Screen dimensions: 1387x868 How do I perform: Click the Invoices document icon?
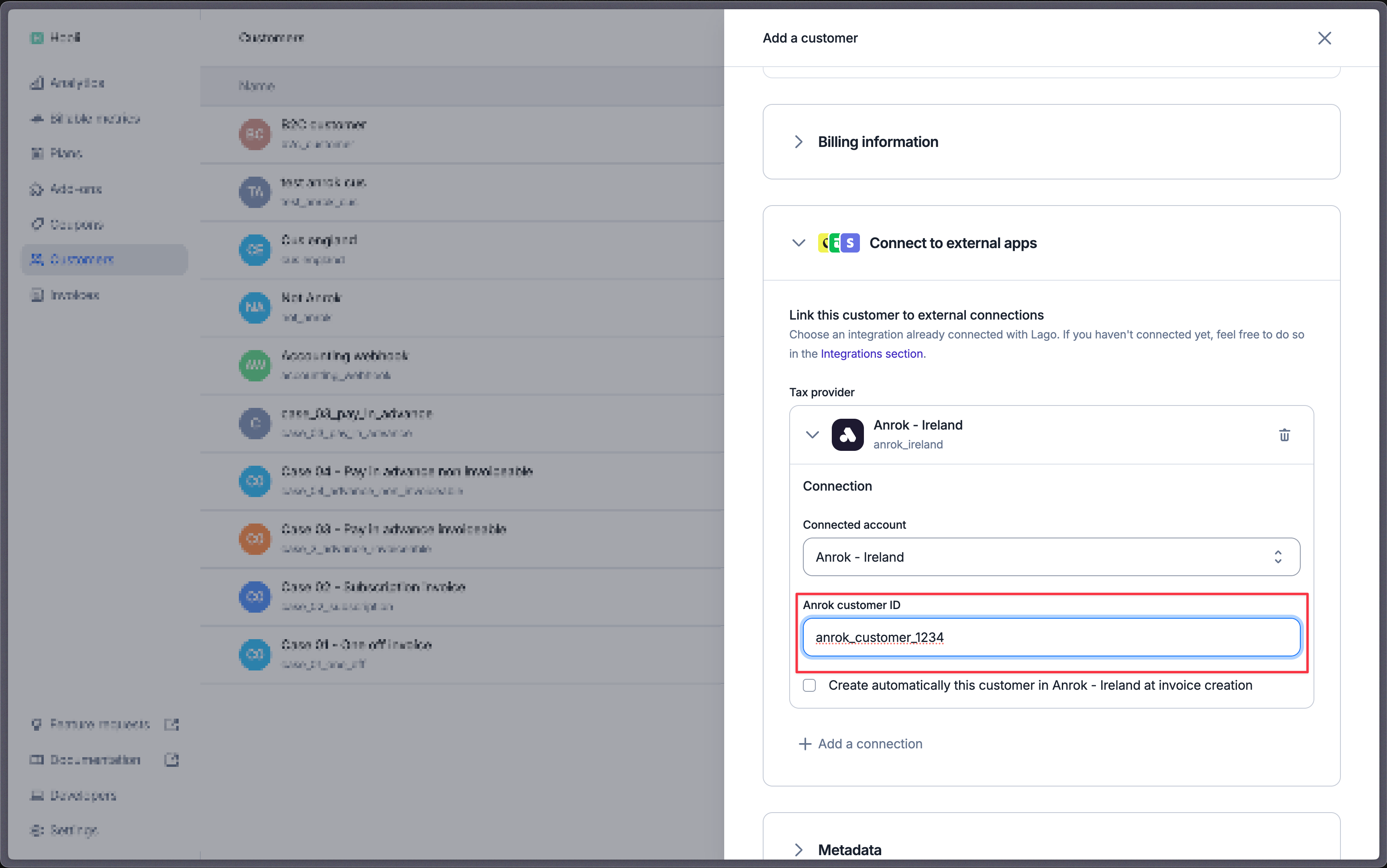click(x=37, y=295)
